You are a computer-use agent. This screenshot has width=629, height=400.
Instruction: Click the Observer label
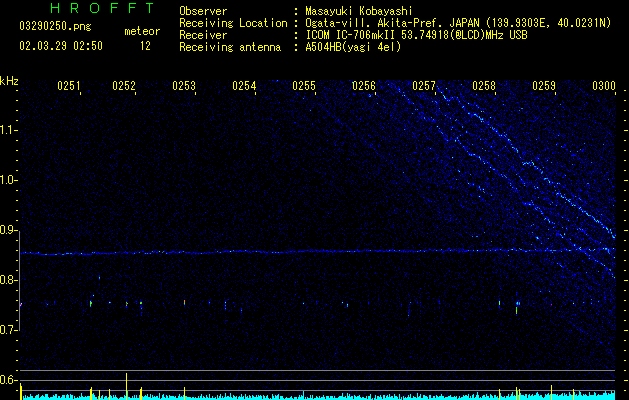click(203, 11)
